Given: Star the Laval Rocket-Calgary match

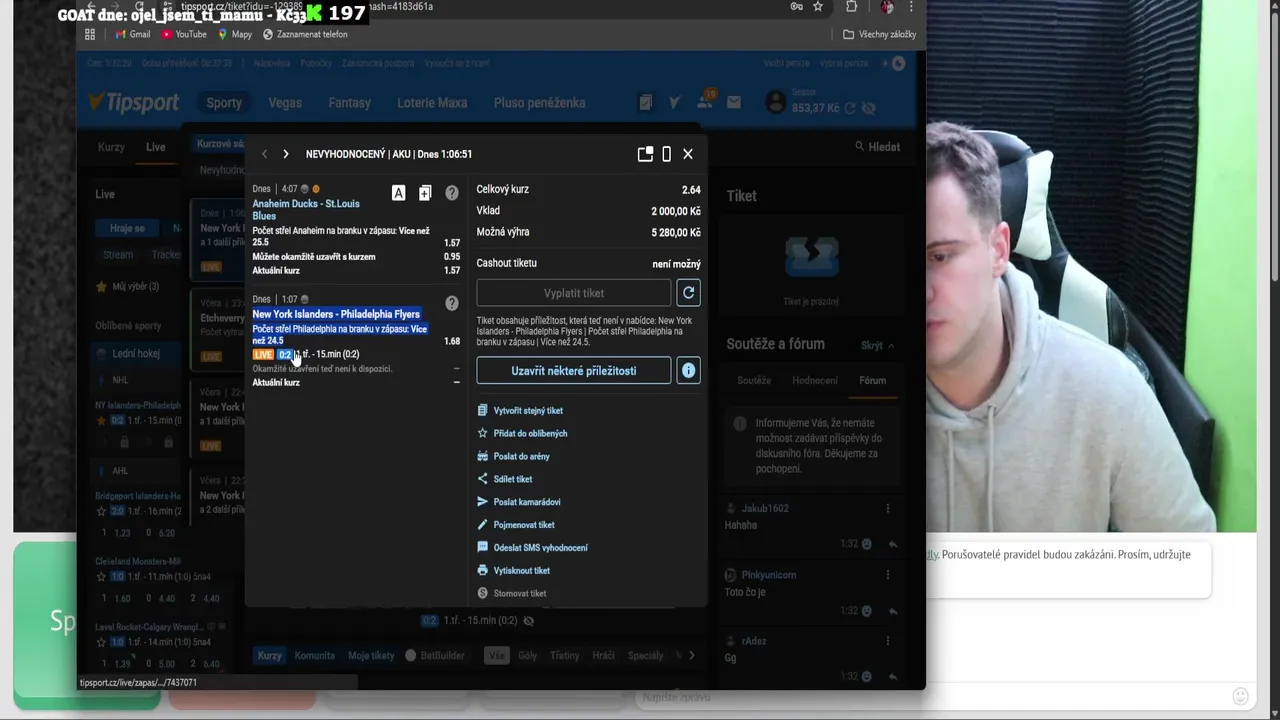Looking at the screenshot, I should click(x=101, y=642).
